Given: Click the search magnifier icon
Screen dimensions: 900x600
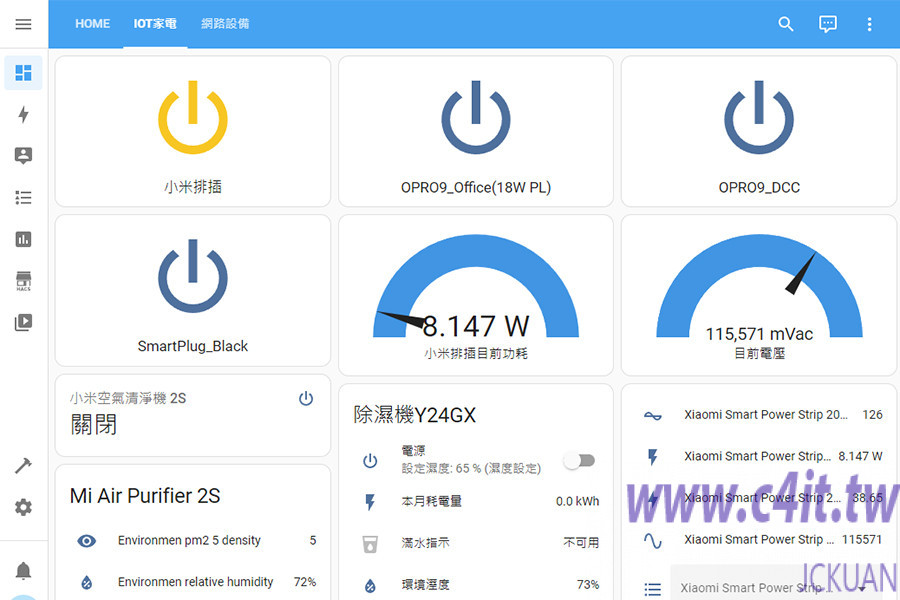Looking at the screenshot, I should click(786, 24).
